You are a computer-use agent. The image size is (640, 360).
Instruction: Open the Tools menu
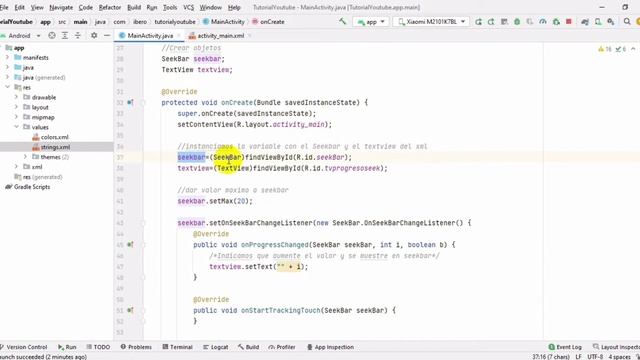(170, 7)
